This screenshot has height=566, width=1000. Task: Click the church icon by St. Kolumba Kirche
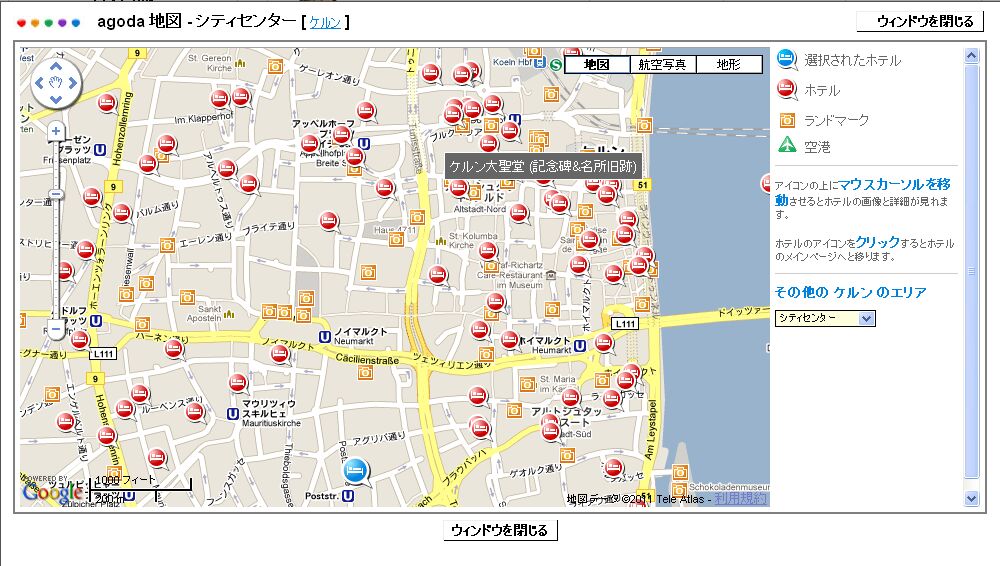coord(441,241)
